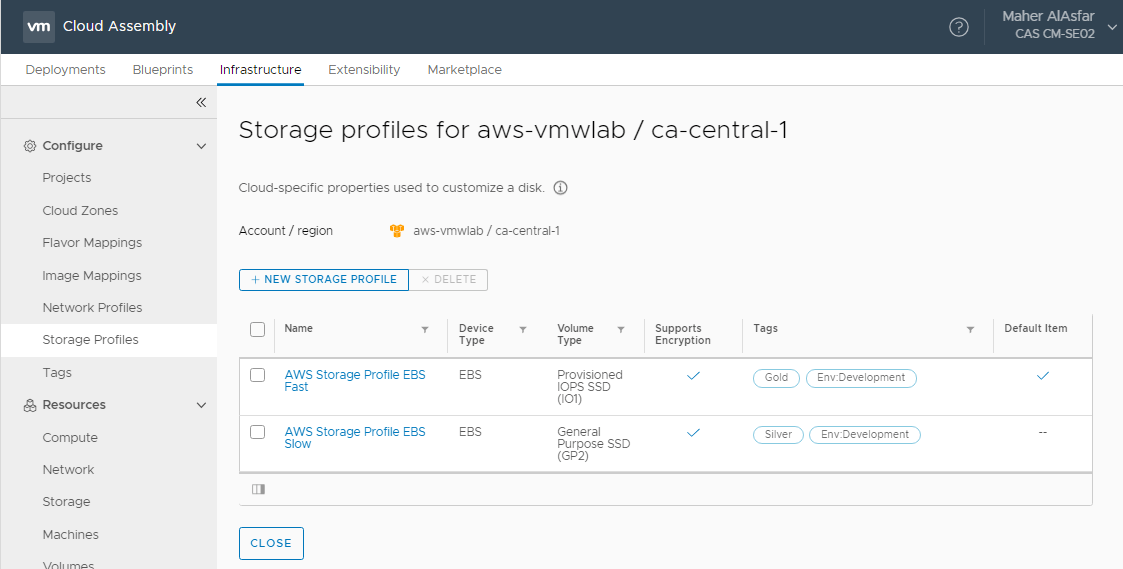Toggle the select-all header checkbox
Viewport: 1123px width, 569px height.
(x=257, y=329)
